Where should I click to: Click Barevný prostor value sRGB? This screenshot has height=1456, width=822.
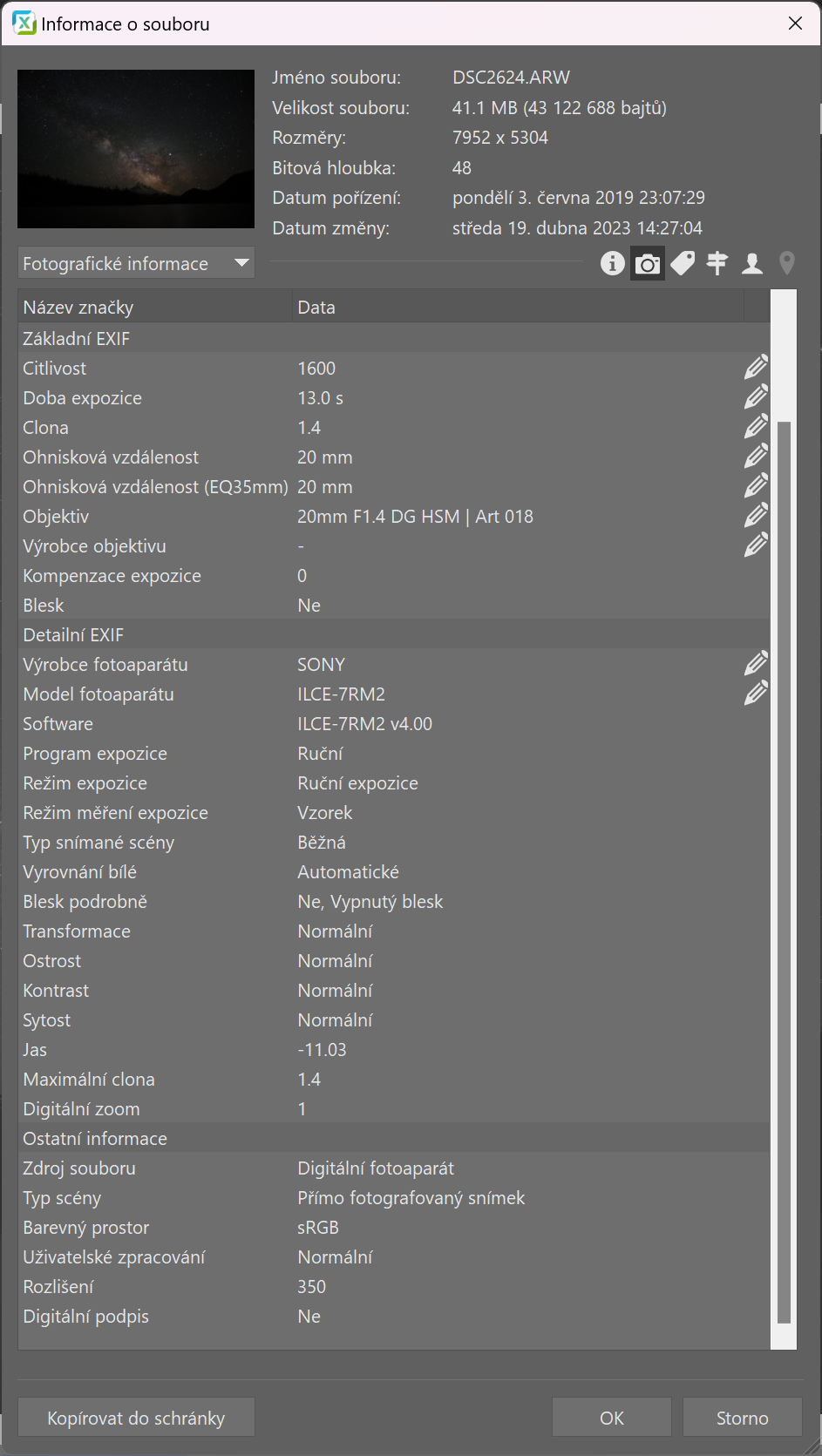point(318,1227)
